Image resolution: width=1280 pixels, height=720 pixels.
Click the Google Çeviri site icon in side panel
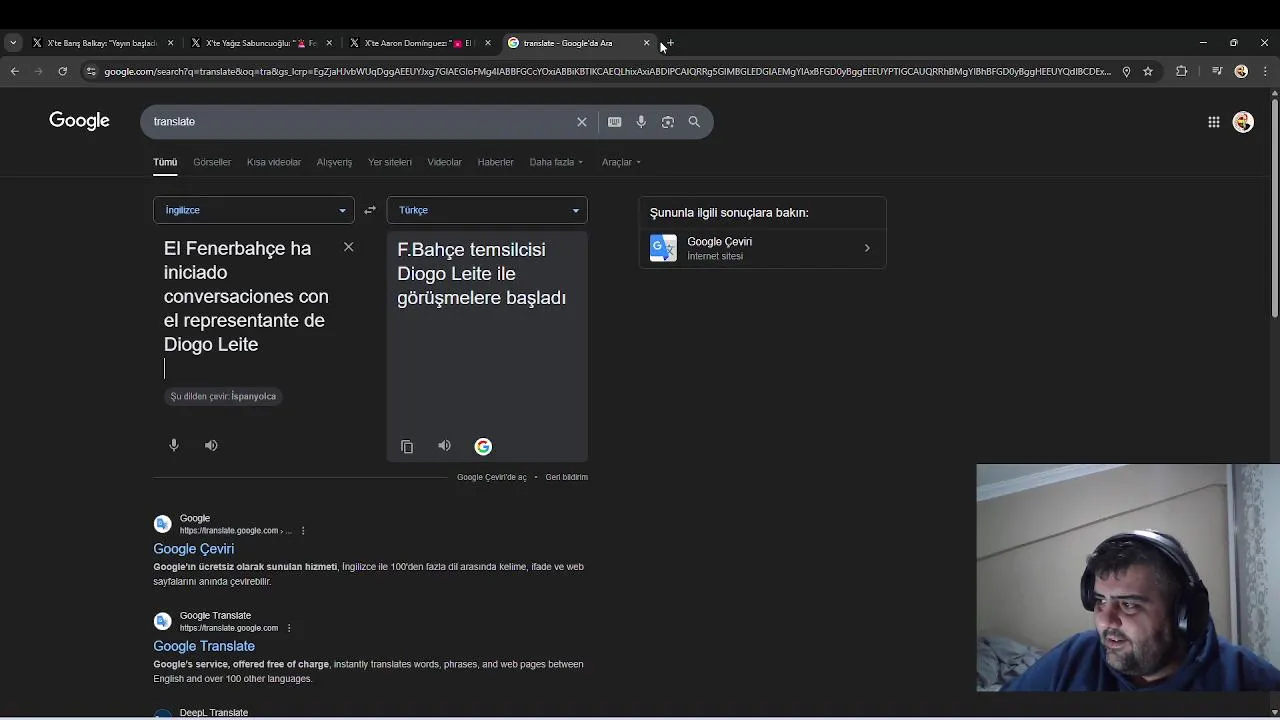pyautogui.click(x=663, y=248)
